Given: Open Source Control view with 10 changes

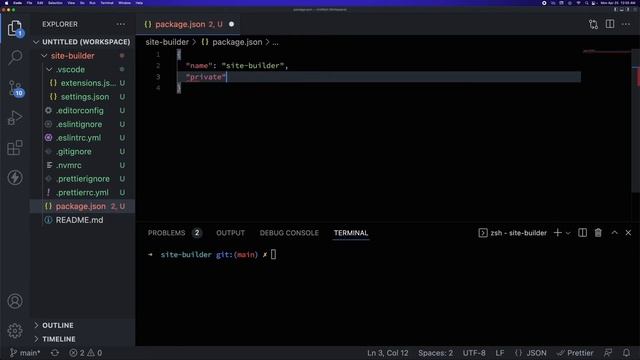Looking at the screenshot, I should [16, 88].
